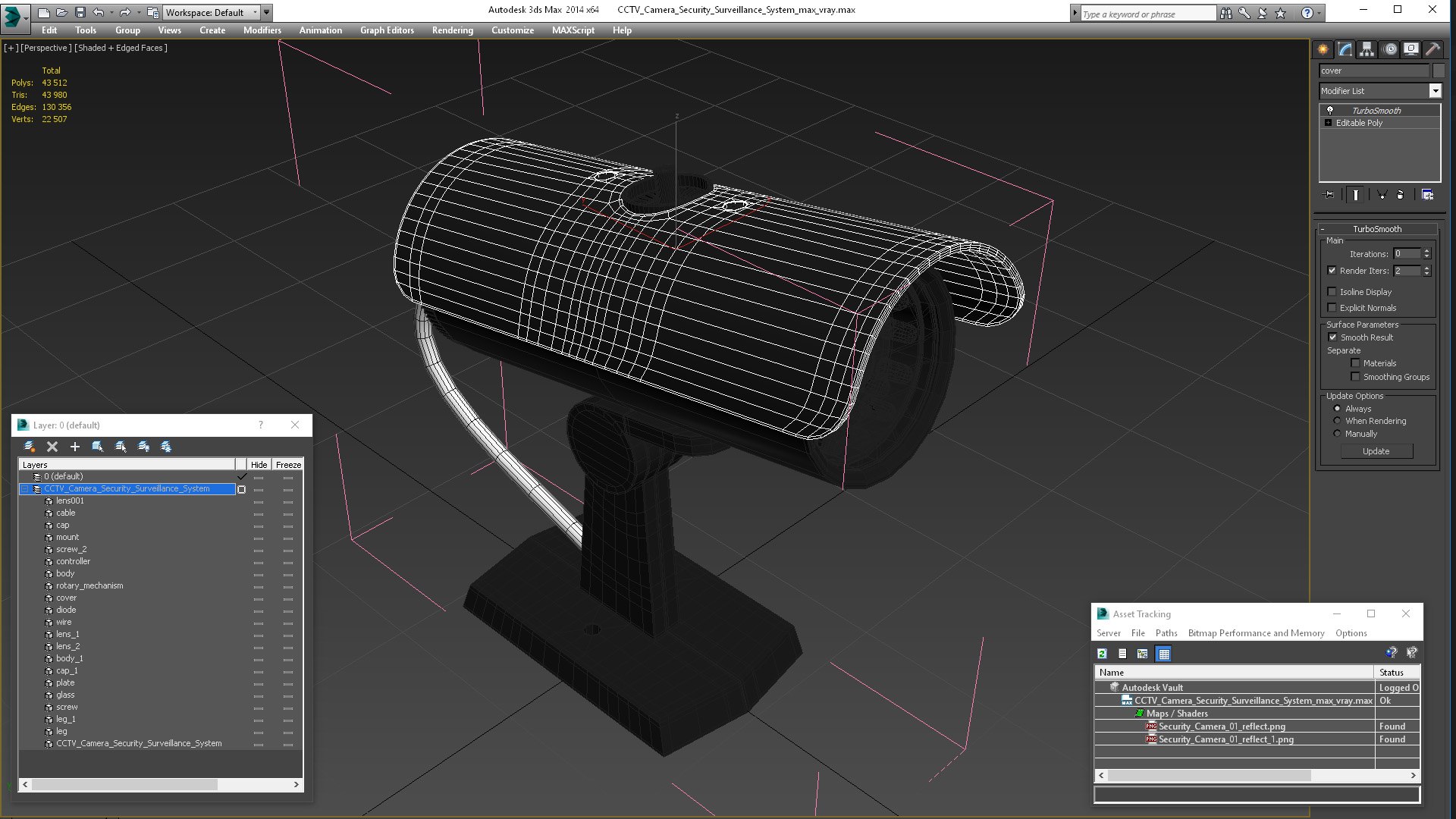The width and height of the screenshot is (1456, 819).
Task: Enable Isoline Display checkbox
Action: [1332, 292]
